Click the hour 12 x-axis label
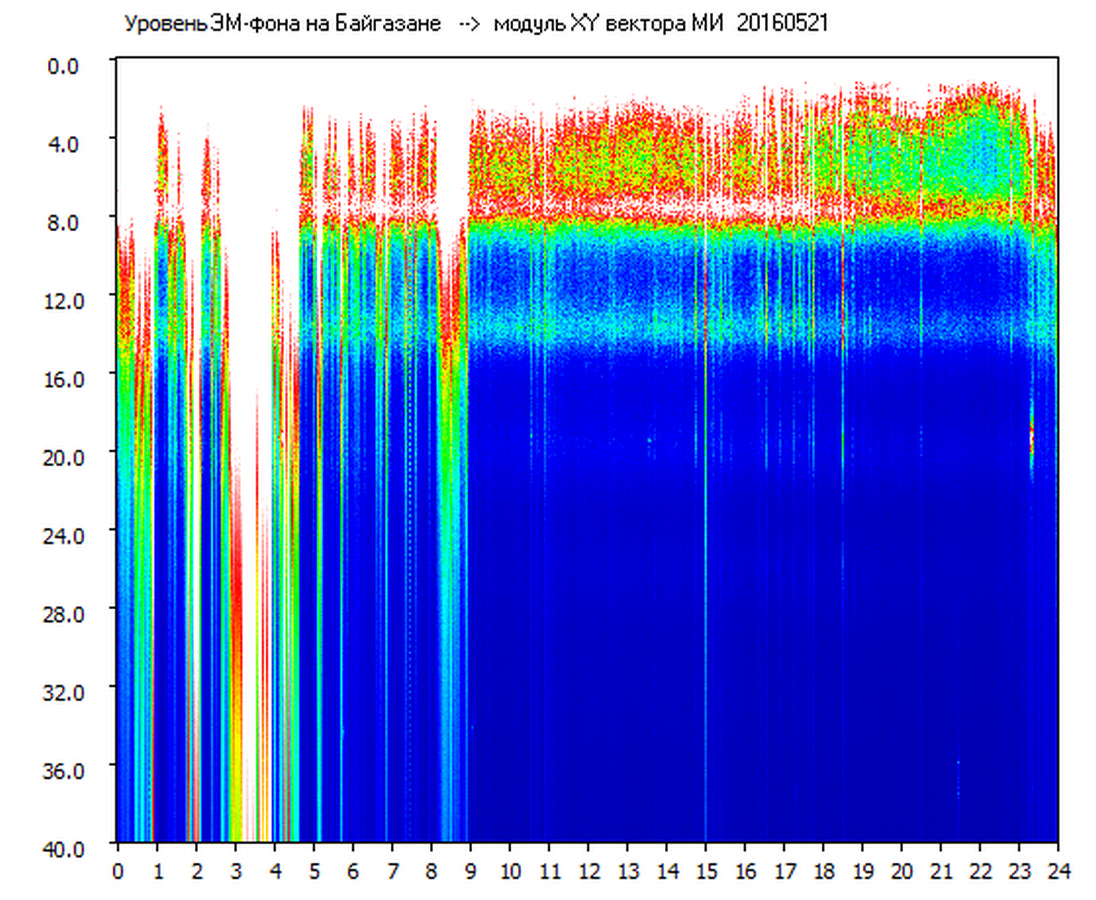Viewport: 1096px width, 900px height. pos(588,870)
